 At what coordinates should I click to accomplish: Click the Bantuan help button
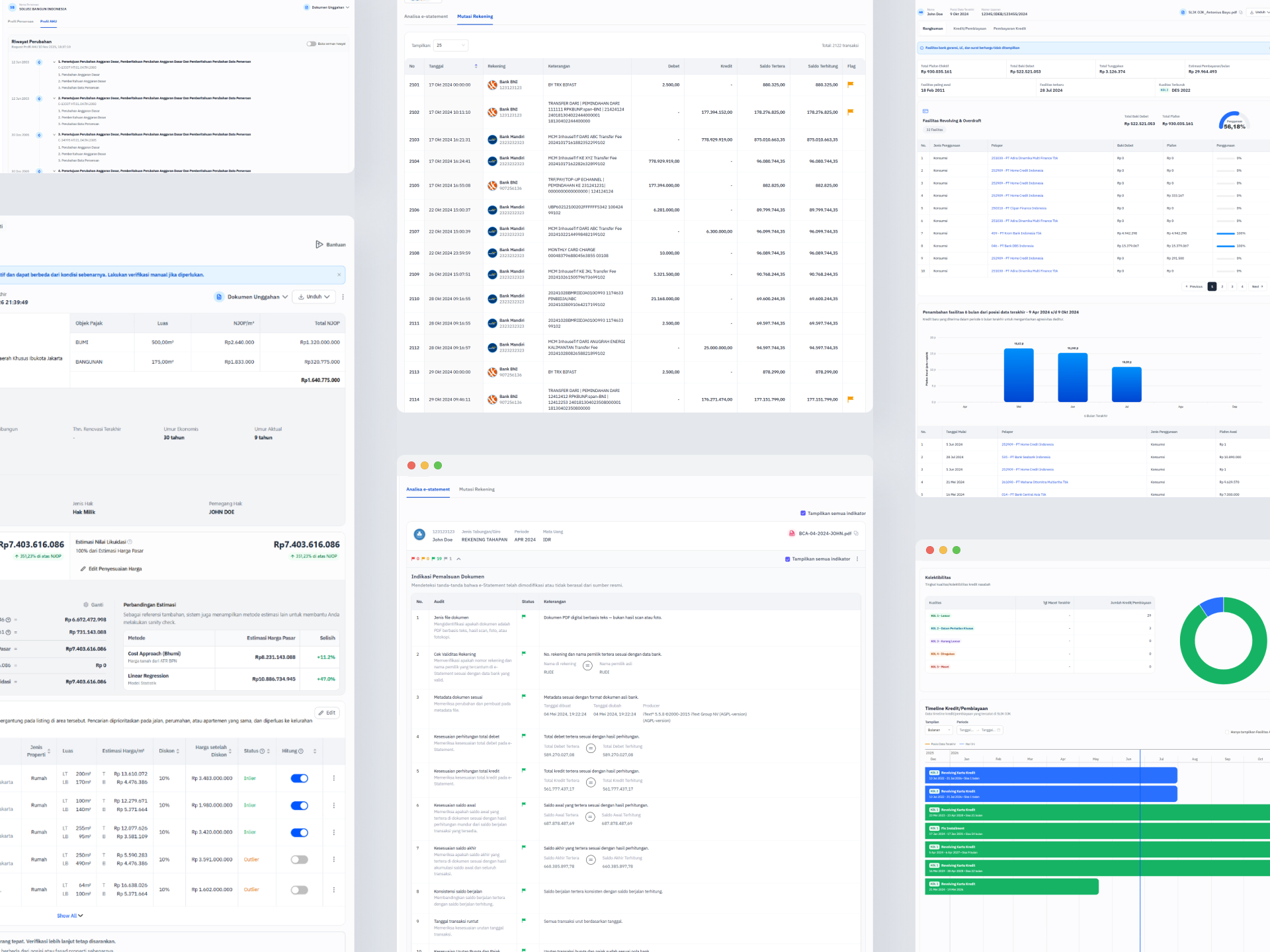click(331, 245)
